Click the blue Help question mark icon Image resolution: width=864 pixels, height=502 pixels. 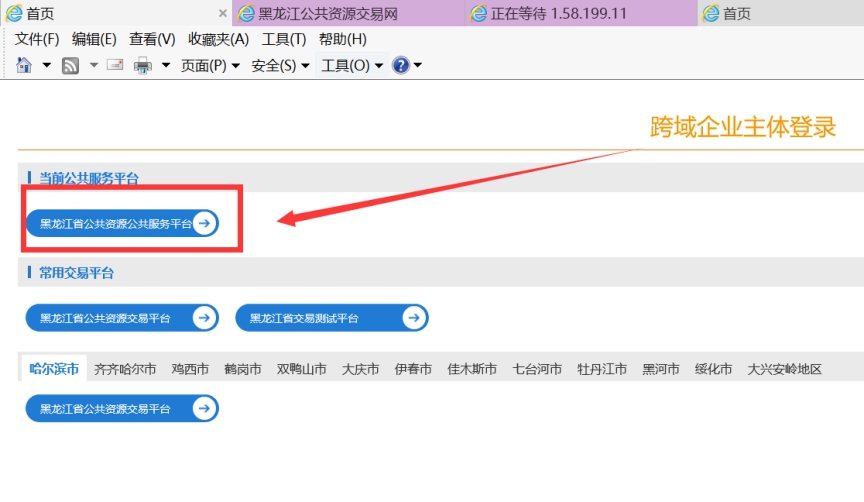pyautogui.click(x=401, y=66)
